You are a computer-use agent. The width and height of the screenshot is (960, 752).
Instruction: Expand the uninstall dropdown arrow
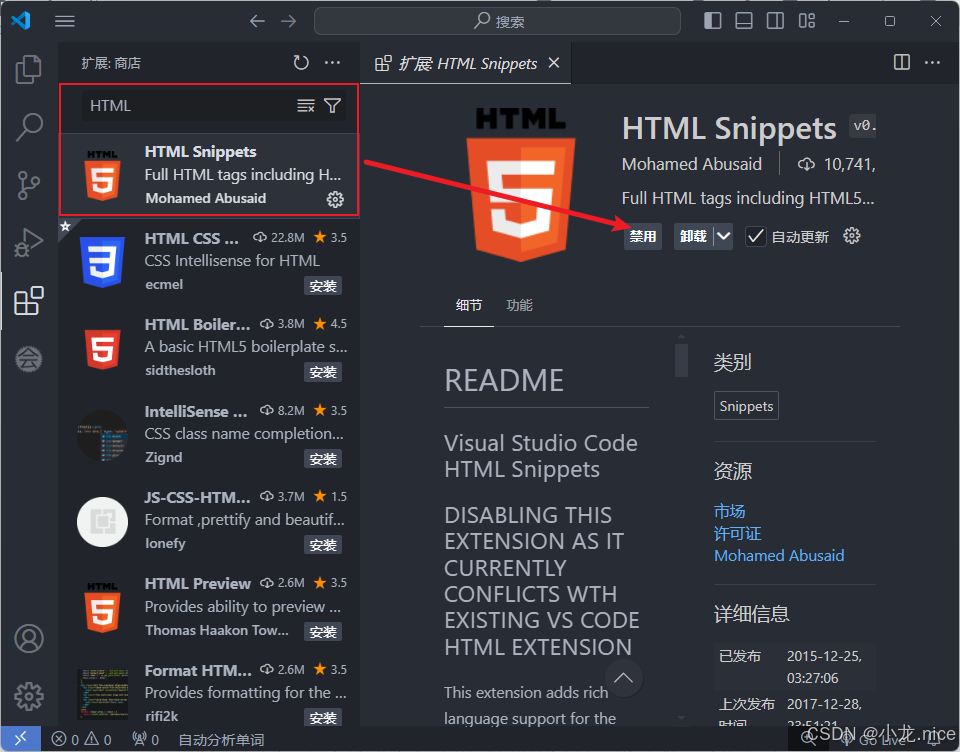click(723, 236)
